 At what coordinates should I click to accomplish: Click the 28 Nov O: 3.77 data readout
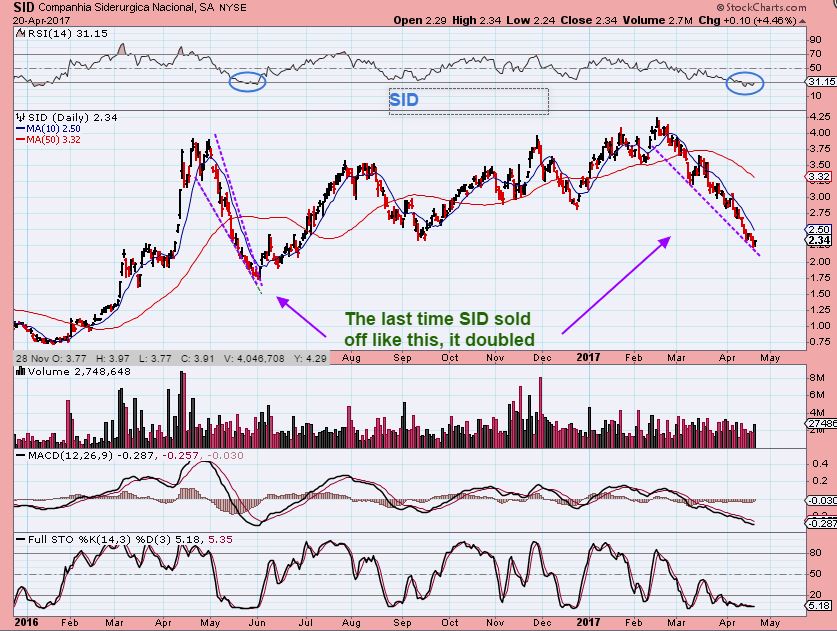52,358
